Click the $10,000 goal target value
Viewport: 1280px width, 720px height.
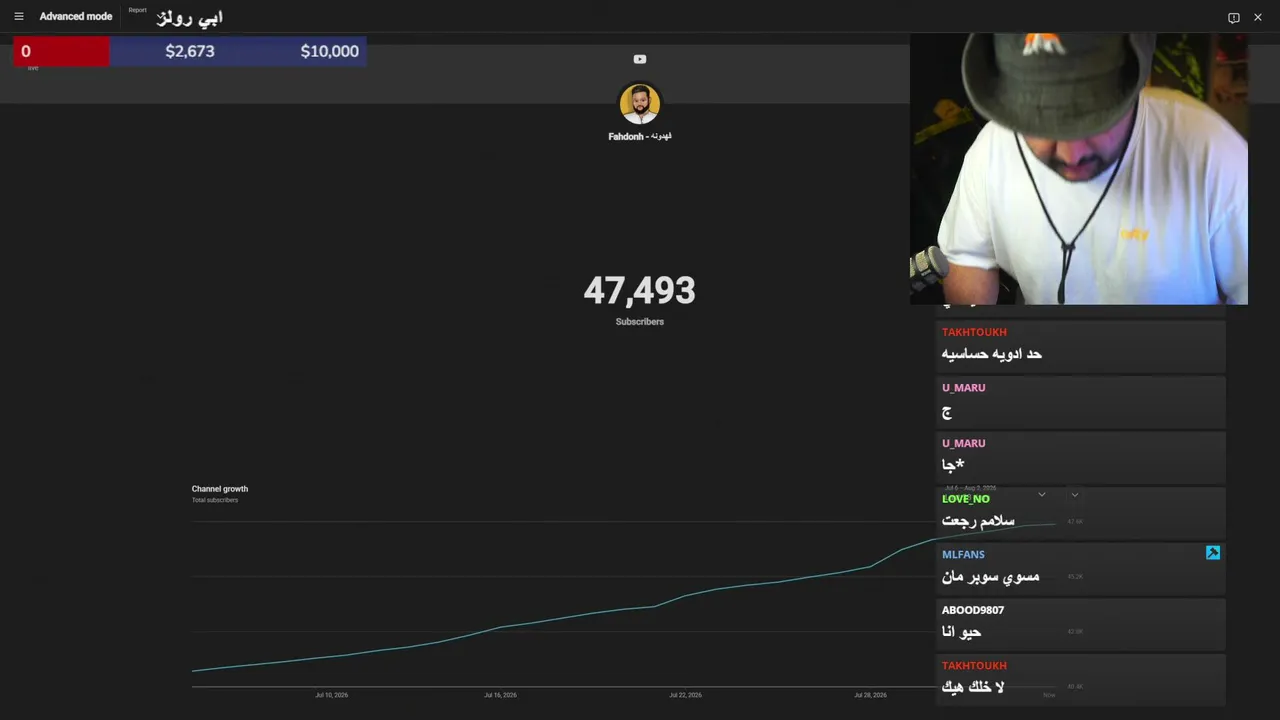(x=329, y=51)
